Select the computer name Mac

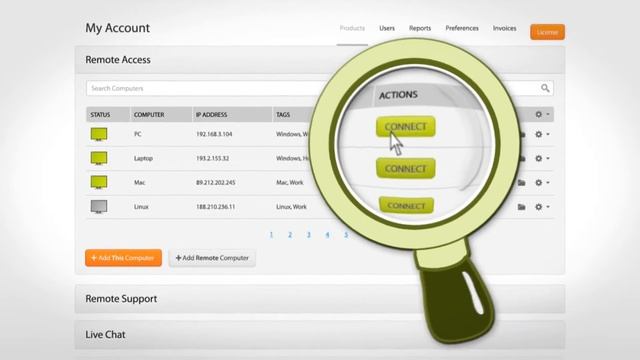click(140, 182)
